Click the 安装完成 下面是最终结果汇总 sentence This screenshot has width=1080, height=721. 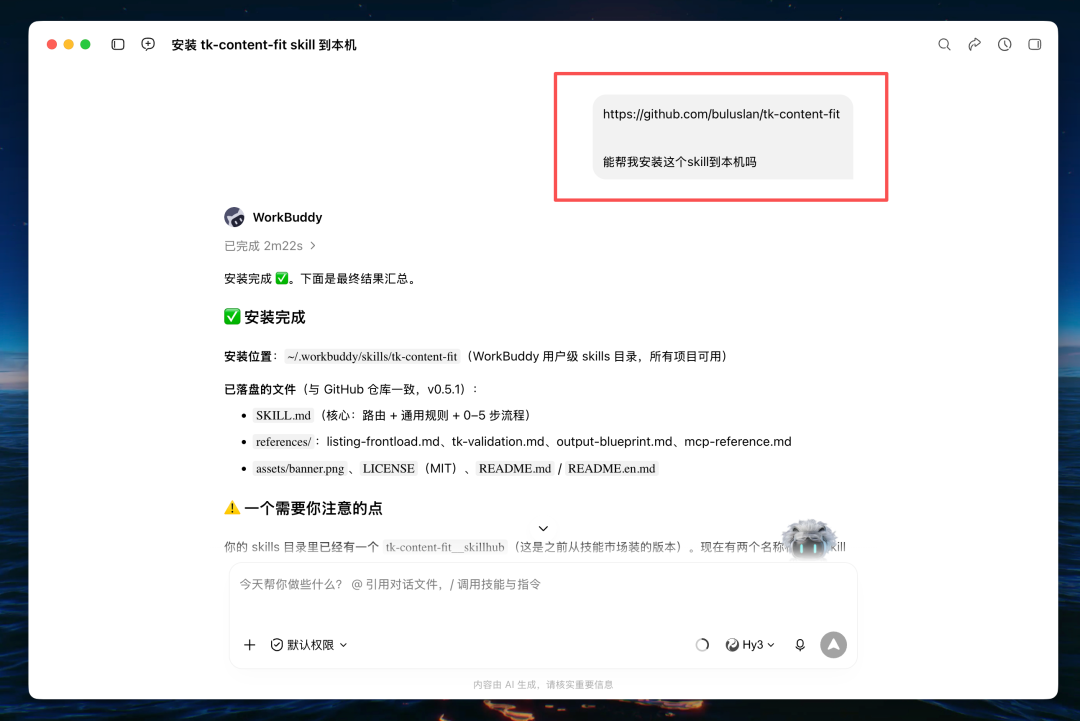pyautogui.click(x=321, y=278)
